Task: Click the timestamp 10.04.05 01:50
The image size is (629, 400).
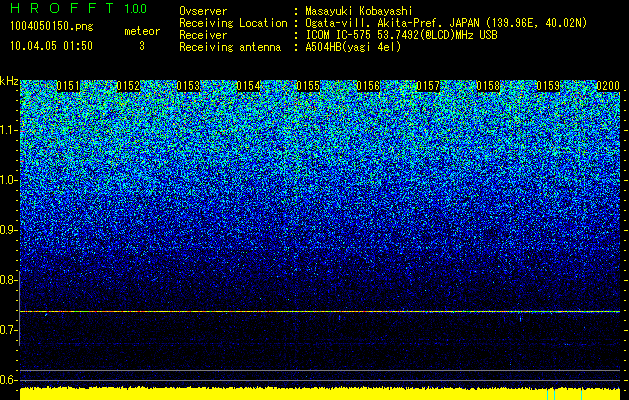Action: (x=51, y=46)
